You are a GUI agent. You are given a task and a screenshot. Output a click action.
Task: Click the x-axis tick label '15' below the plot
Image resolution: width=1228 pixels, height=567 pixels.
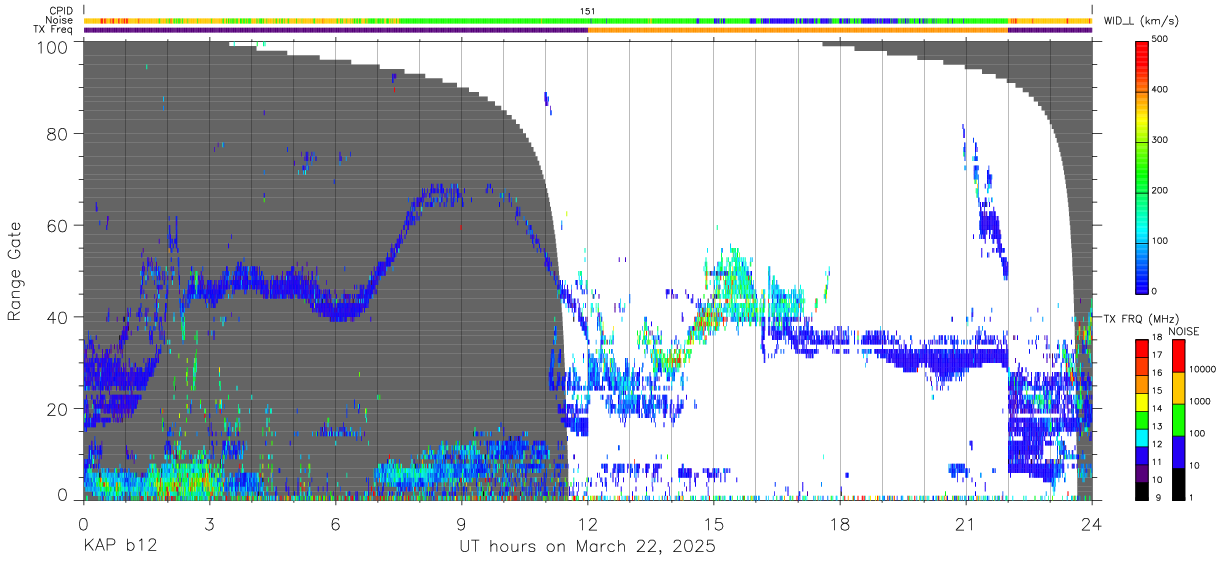pyautogui.click(x=713, y=524)
